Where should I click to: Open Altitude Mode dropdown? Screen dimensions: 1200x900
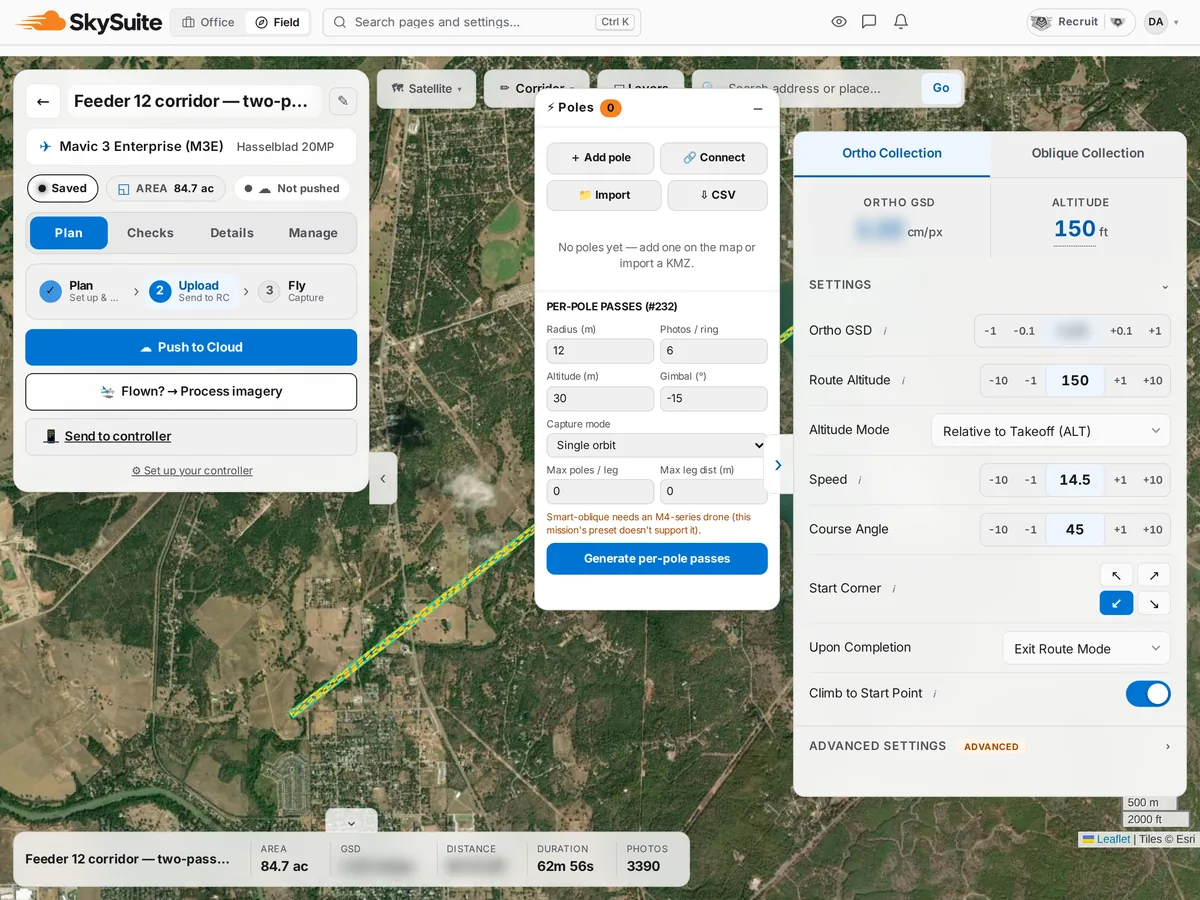pyautogui.click(x=1051, y=431)
